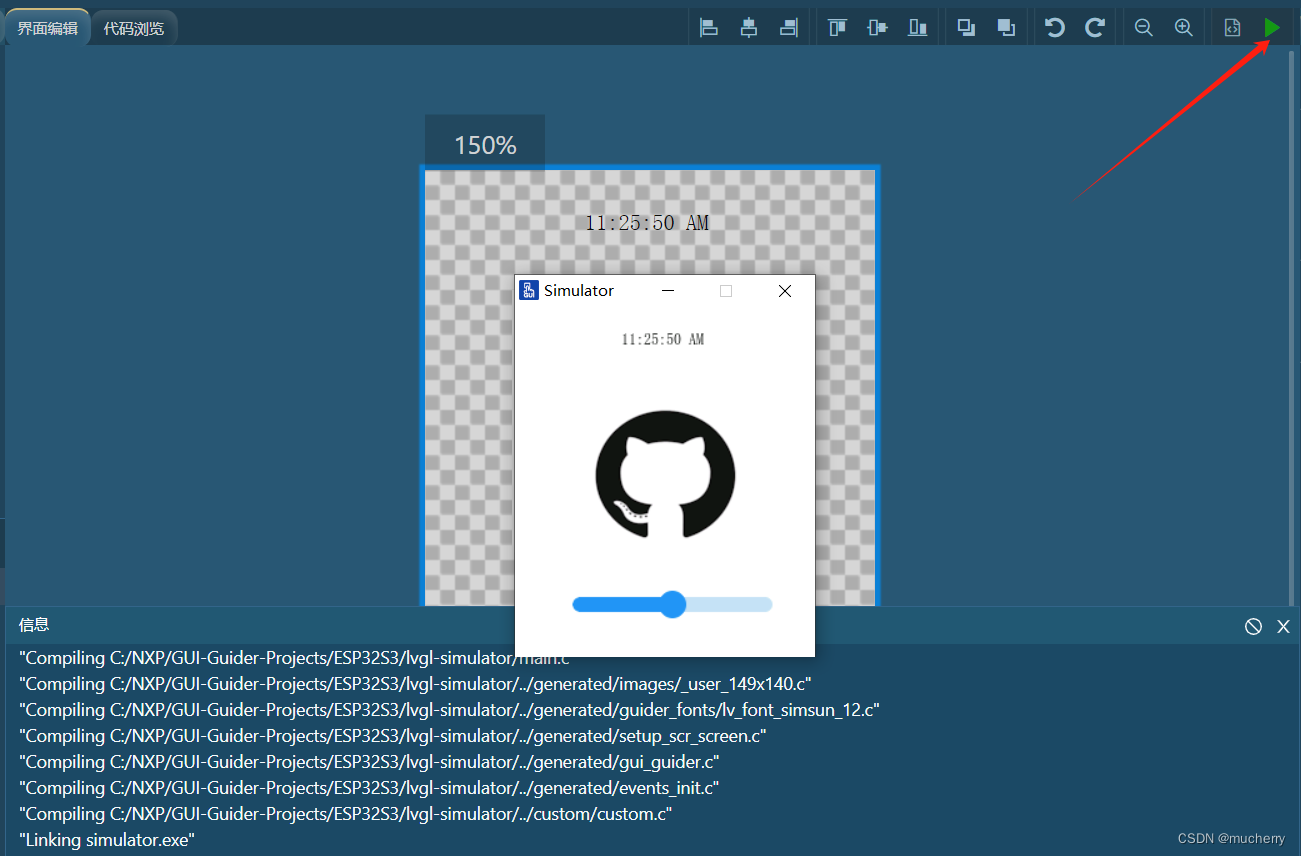This screenshot has width=1301, height=856.
Task: Align widgets to the left edge
Action: (x=709, y=28)
